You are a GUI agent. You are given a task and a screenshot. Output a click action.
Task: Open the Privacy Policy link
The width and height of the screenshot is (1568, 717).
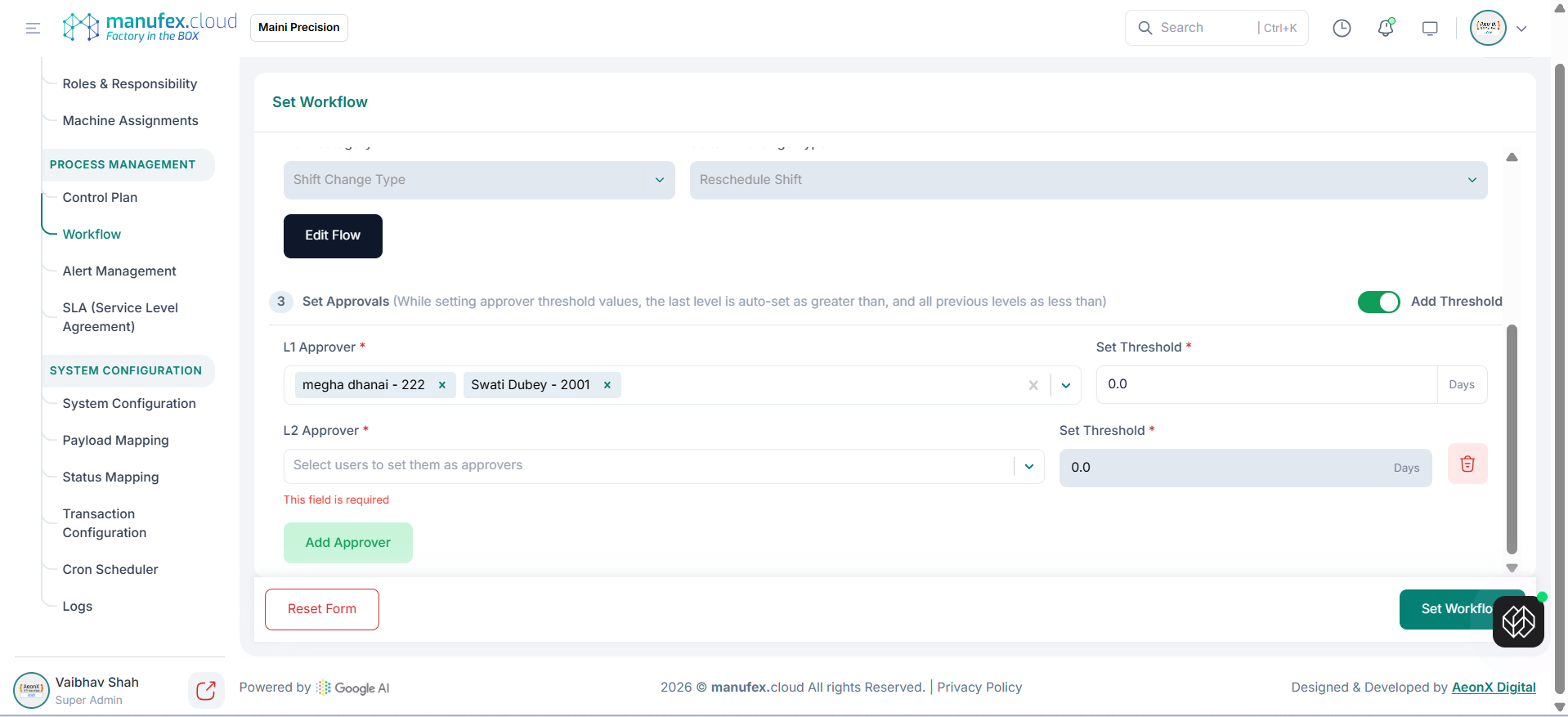[979, 688]
